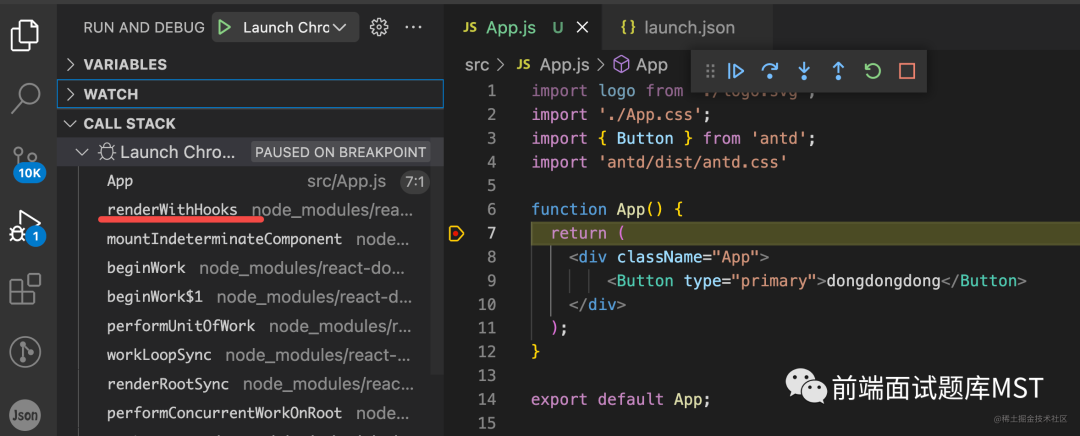Viewport: 1080px width, 436px height.
Task: Open Run and Debug more actions menu
Action: click(x=413, y=28)
